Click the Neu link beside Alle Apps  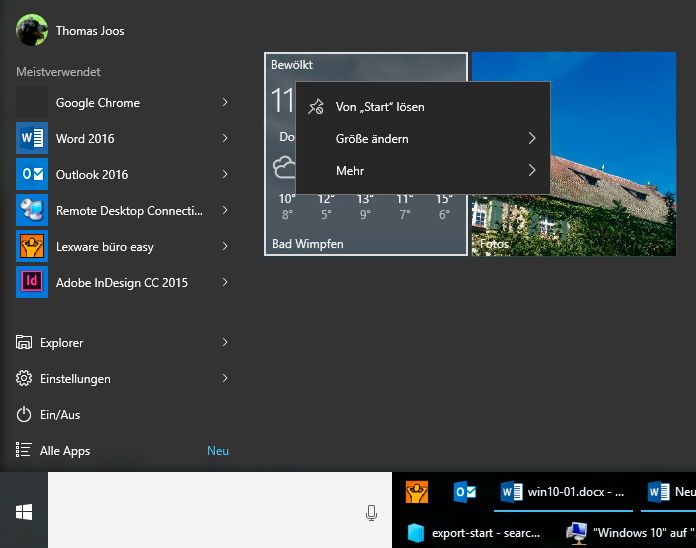coord(218,450)
